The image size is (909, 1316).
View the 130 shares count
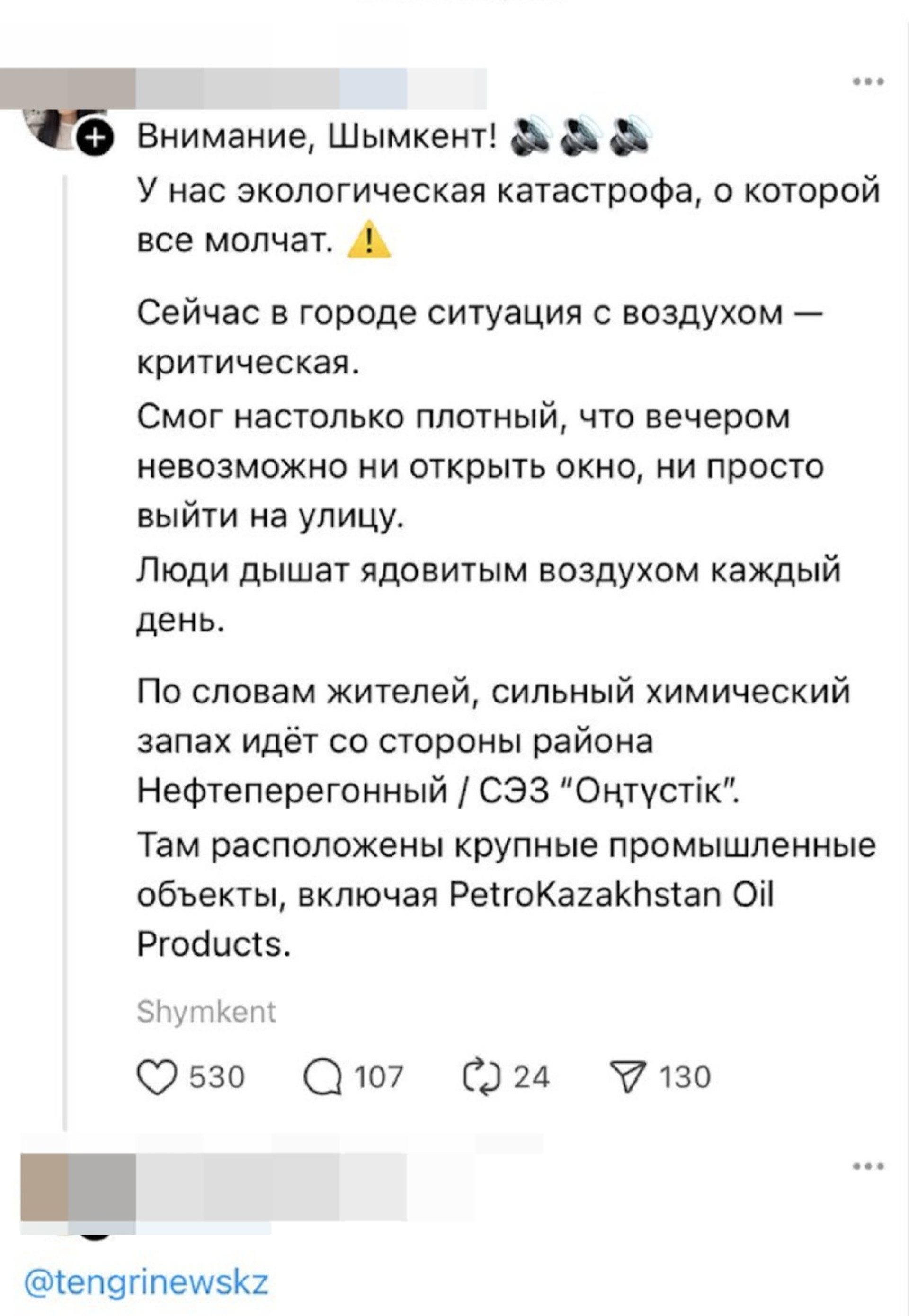685,1077
